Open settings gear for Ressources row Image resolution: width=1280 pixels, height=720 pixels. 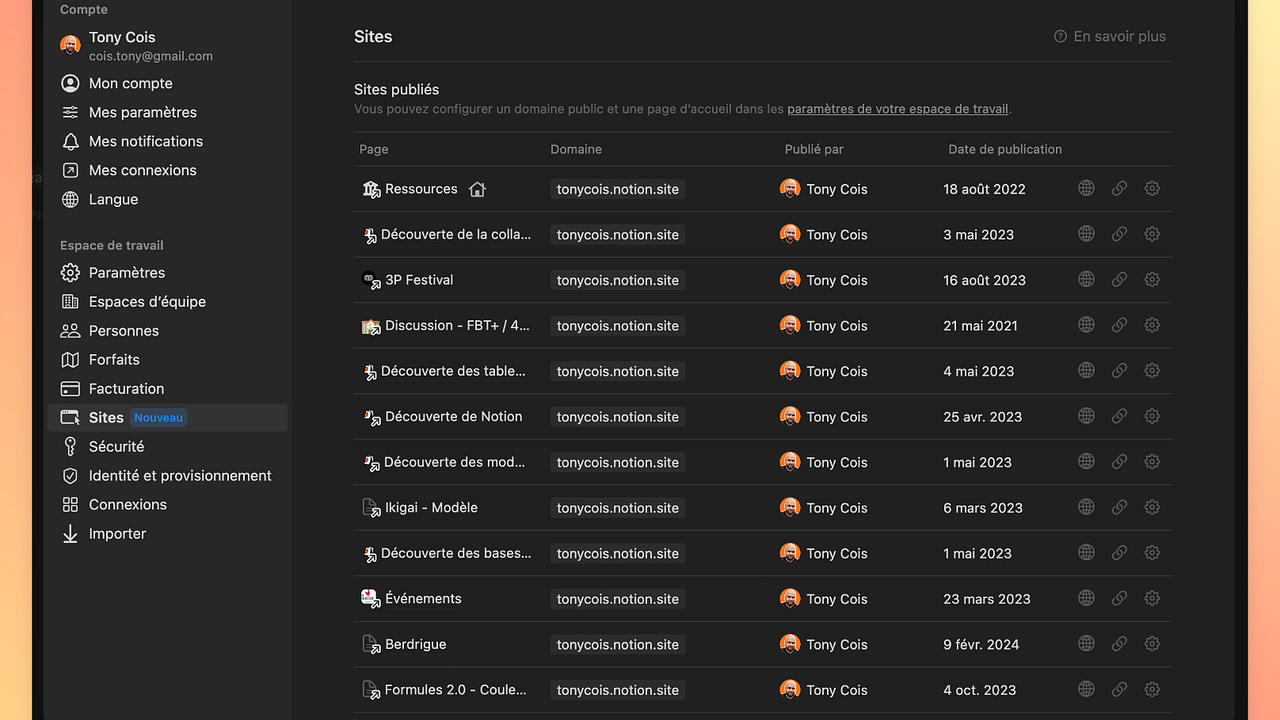click(1152, 188)
